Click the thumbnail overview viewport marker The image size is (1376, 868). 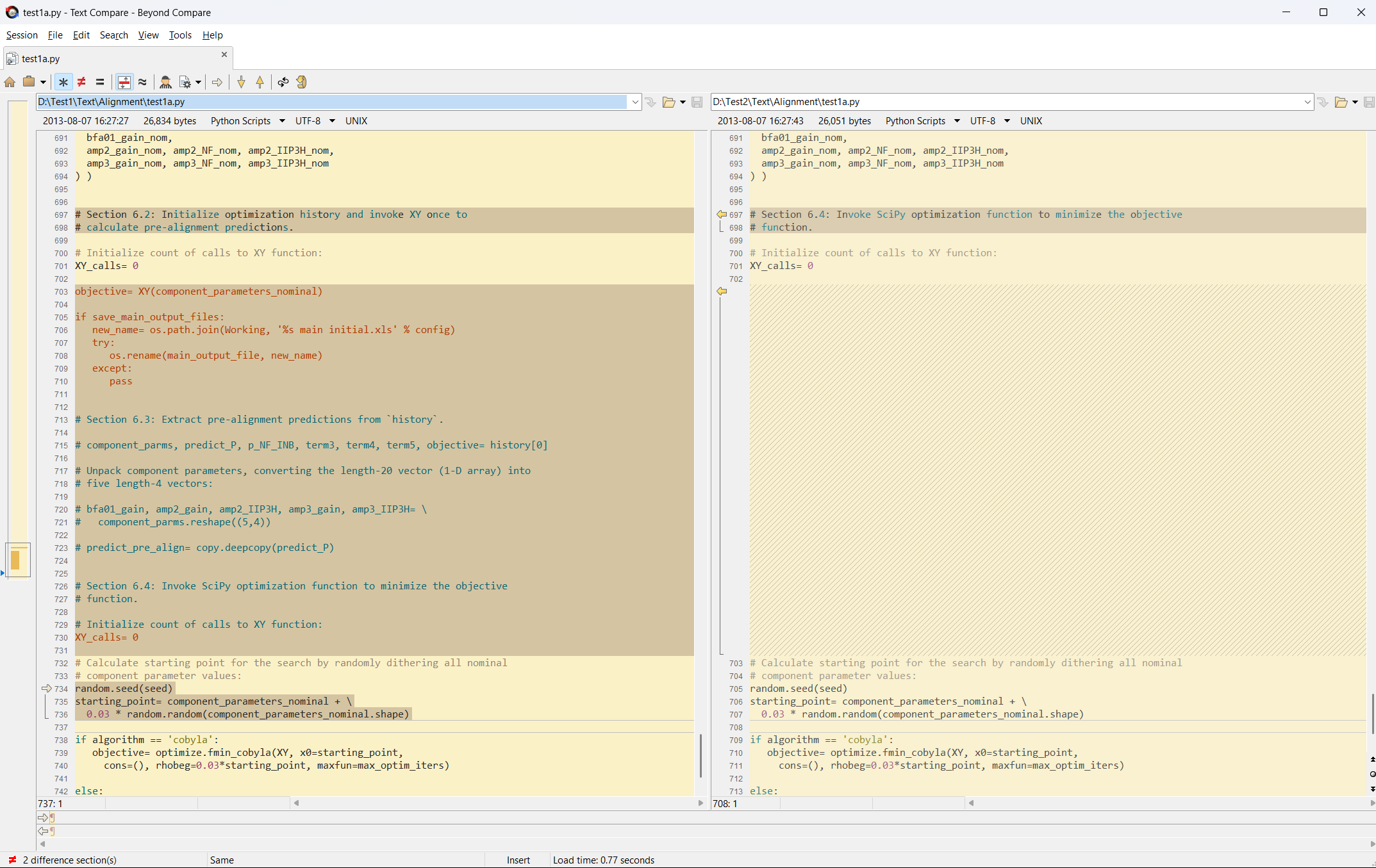pyautogui.click(x=18, y=560)
